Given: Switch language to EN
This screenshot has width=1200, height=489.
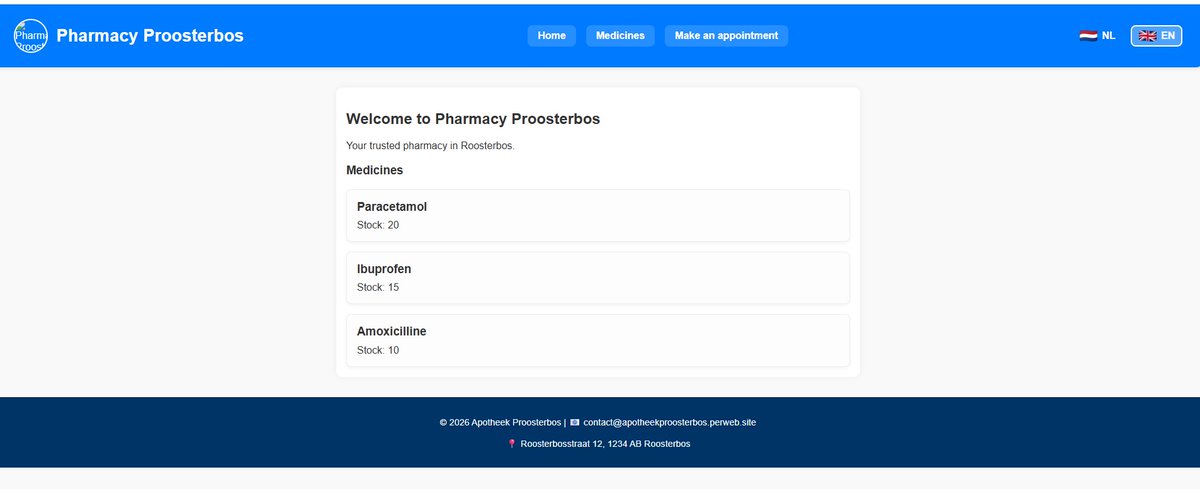Looking at the screenshot, I should click(1157, 36).
